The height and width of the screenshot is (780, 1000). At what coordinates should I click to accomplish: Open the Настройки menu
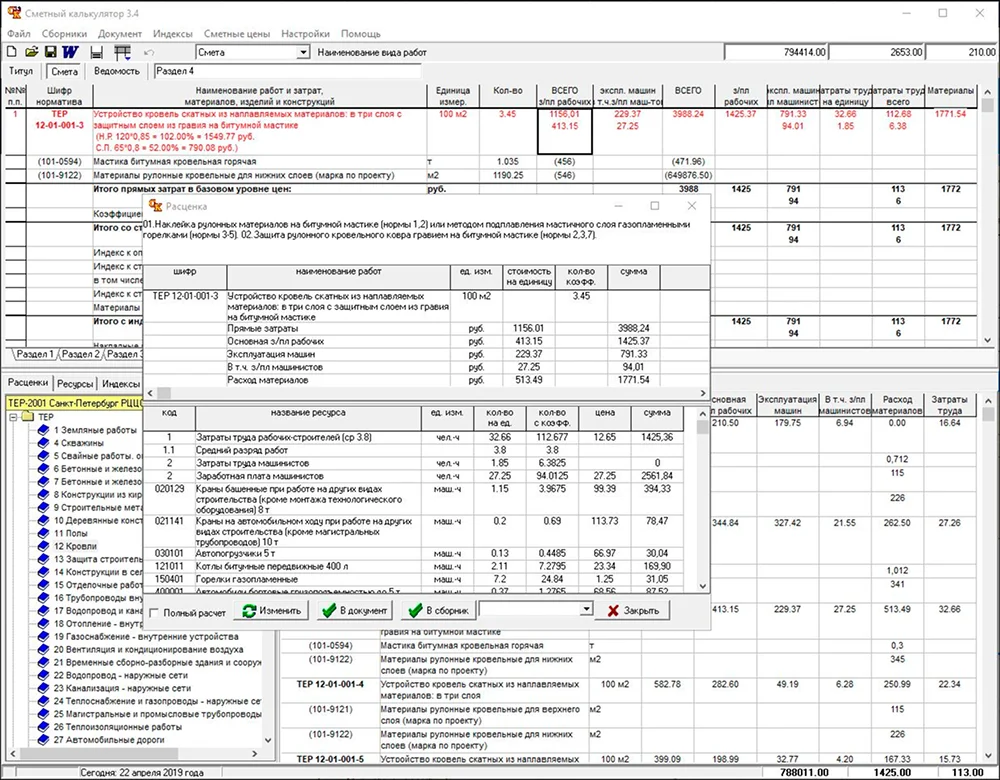click(x=305, y=34)
